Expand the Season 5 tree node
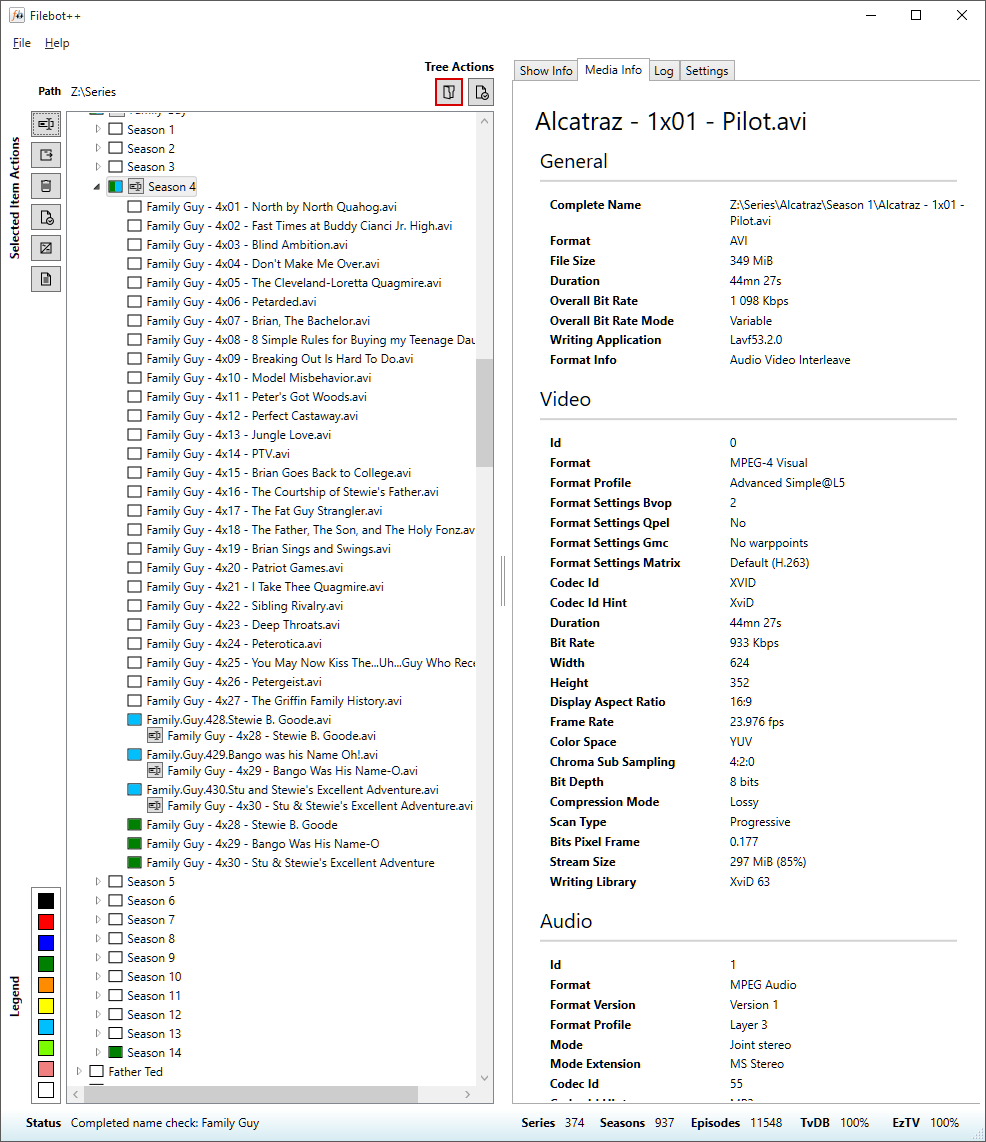The height and width of the screenshot is (1142, 986). [x=98, y=882]
